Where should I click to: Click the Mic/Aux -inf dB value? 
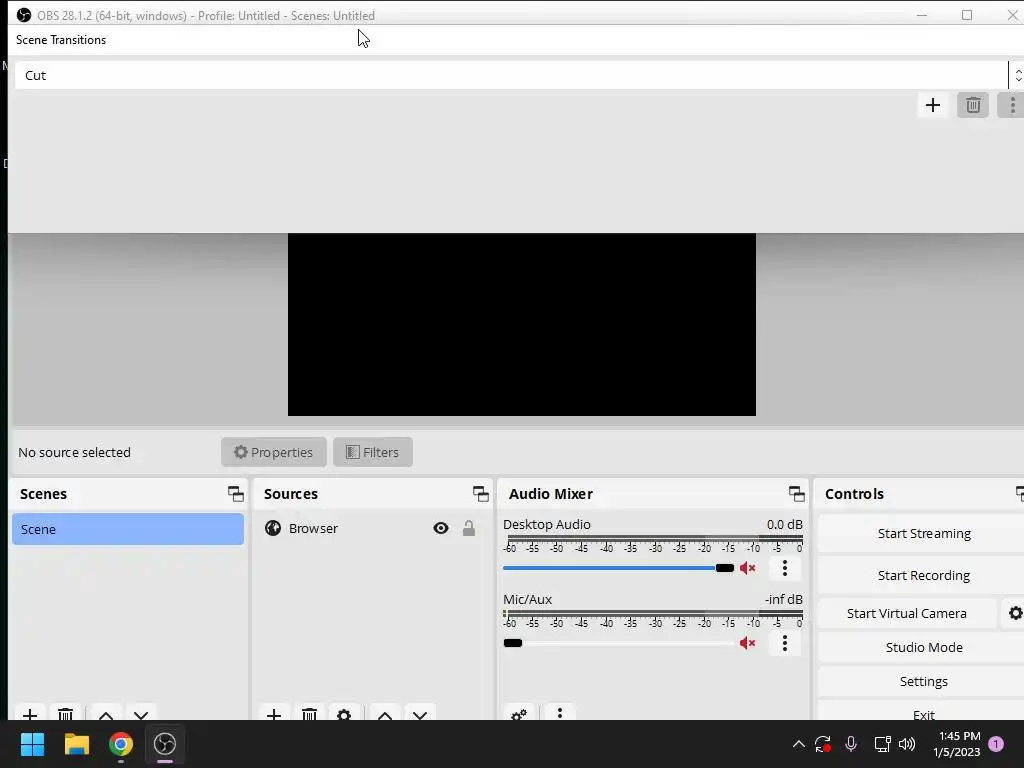pos(784,599)
